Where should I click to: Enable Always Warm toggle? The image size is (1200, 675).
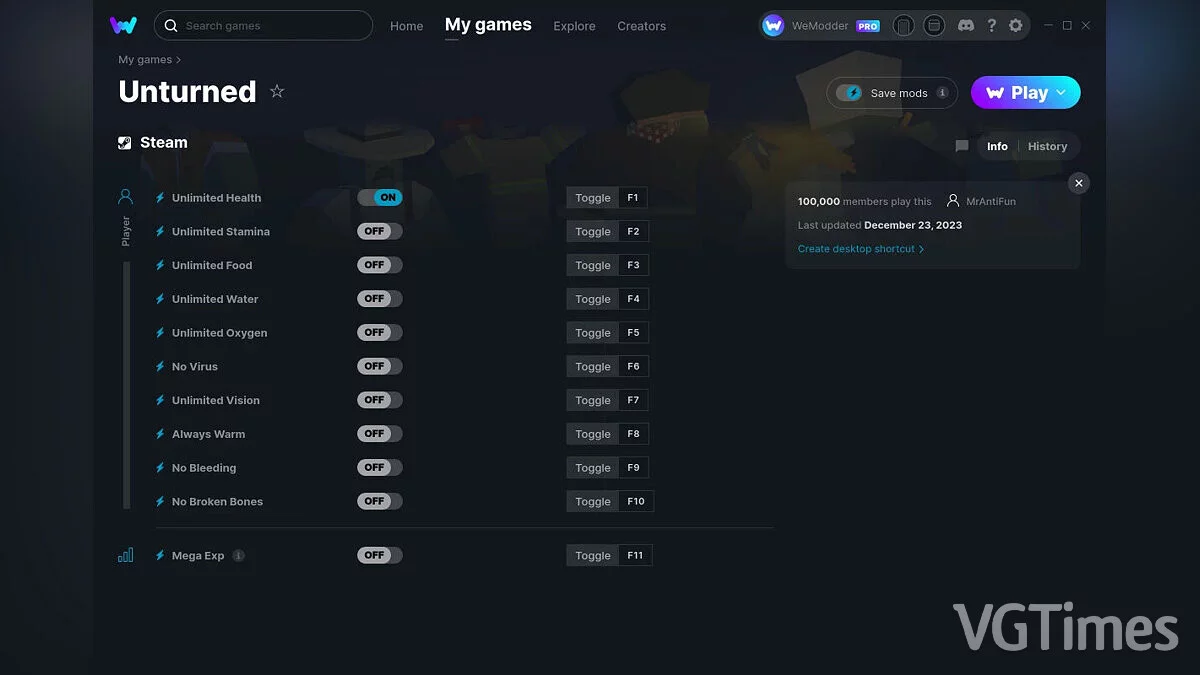(380, 433)
